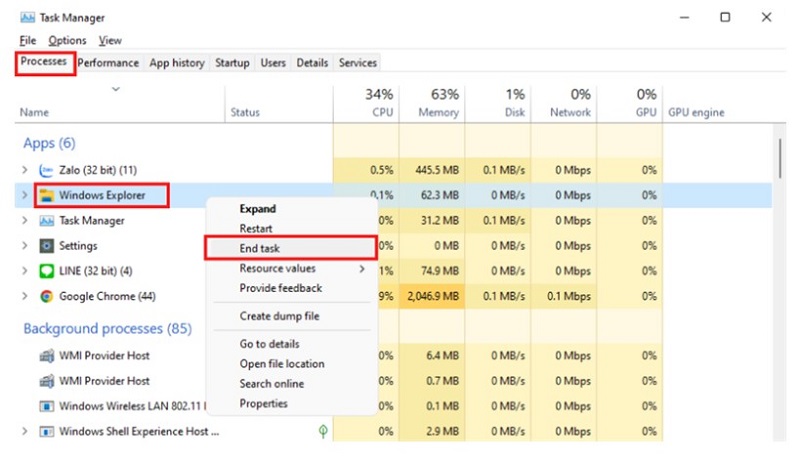800x459 pixels.
Task: Click the Background processes (85) heading
Action: pyautogui.click(x=108, y=328)
